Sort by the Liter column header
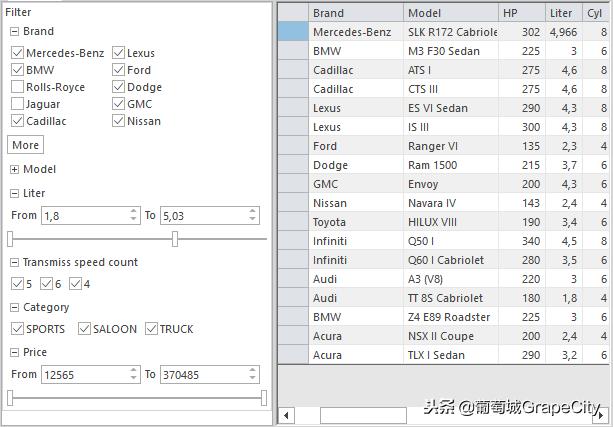The image size is (613, 427). [564, 13]
